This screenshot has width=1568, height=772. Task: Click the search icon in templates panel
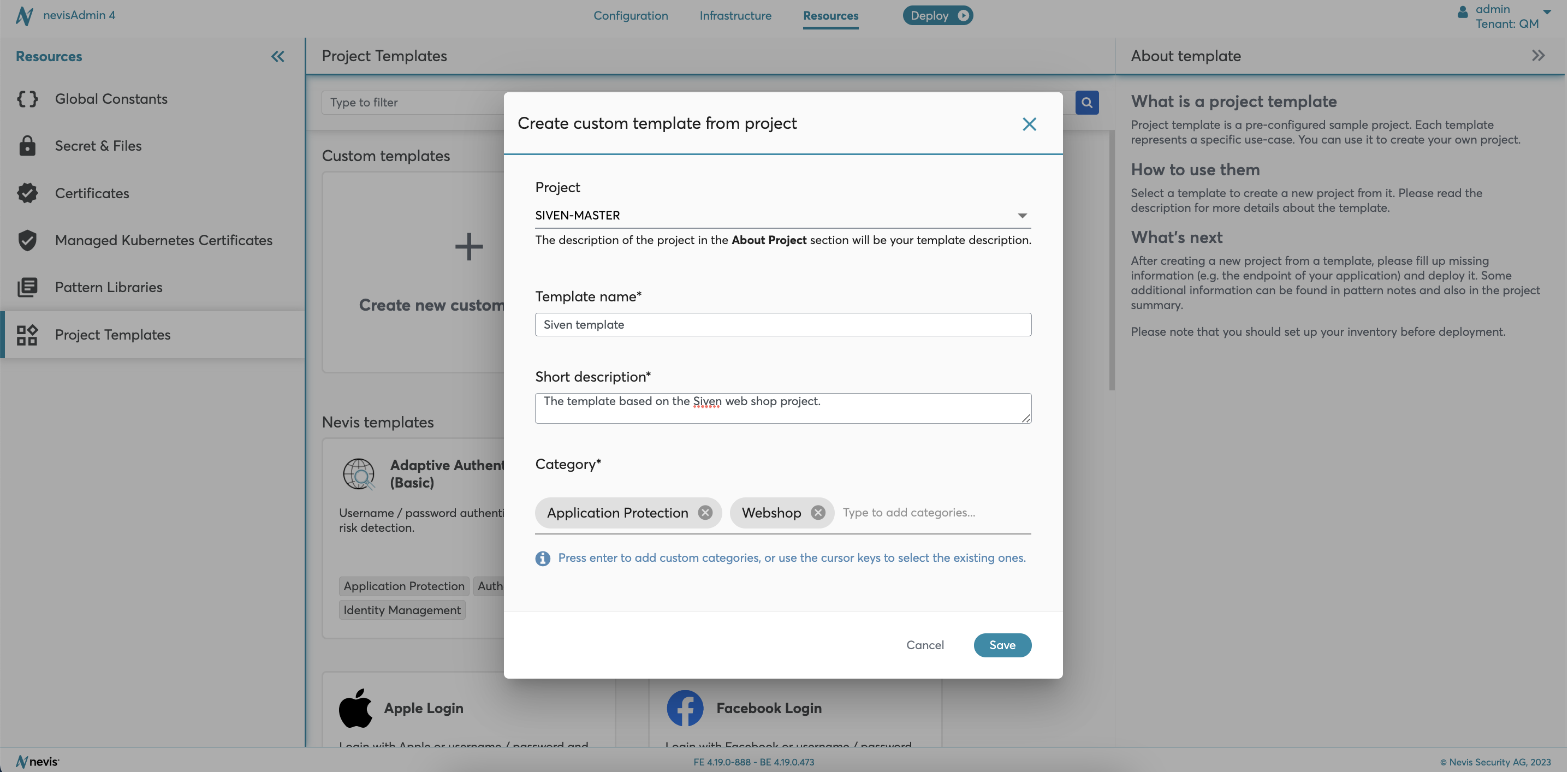point(1086,102)
